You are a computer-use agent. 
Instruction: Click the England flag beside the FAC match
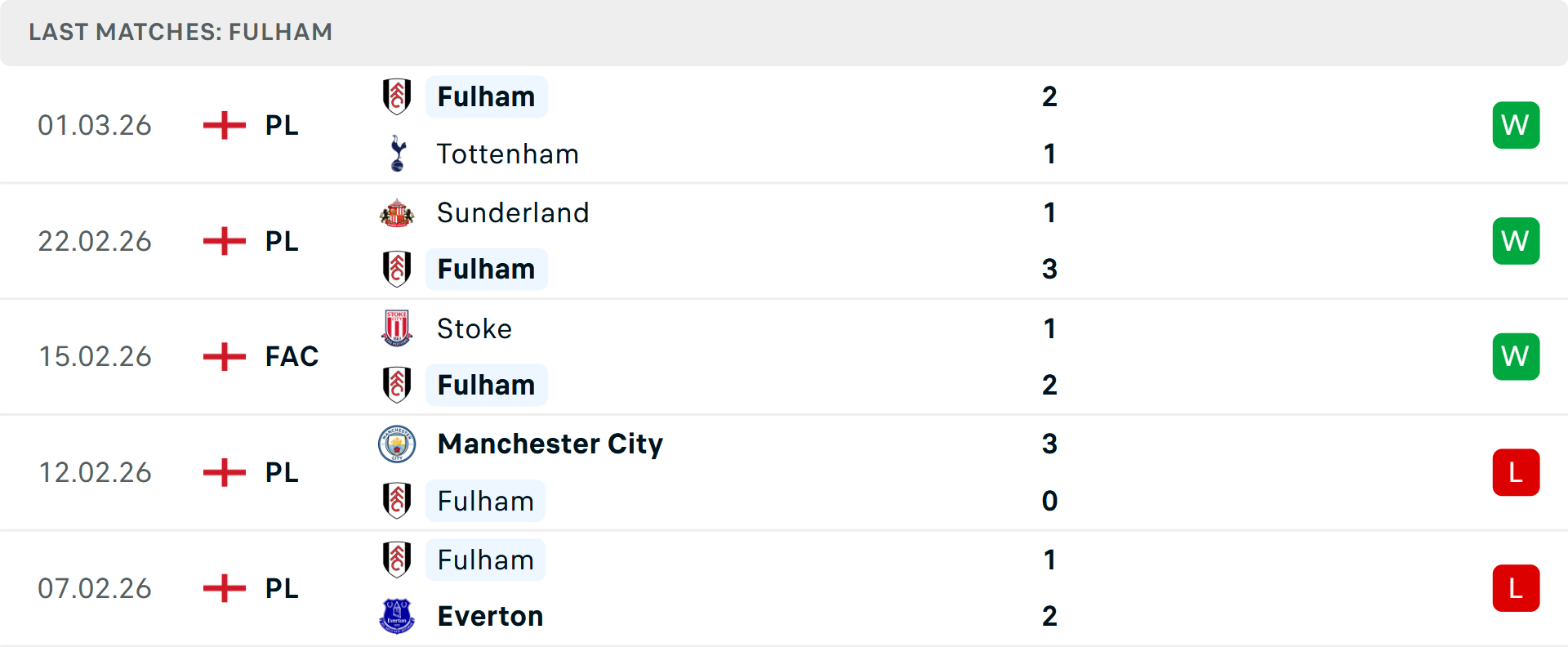[224, 356]
